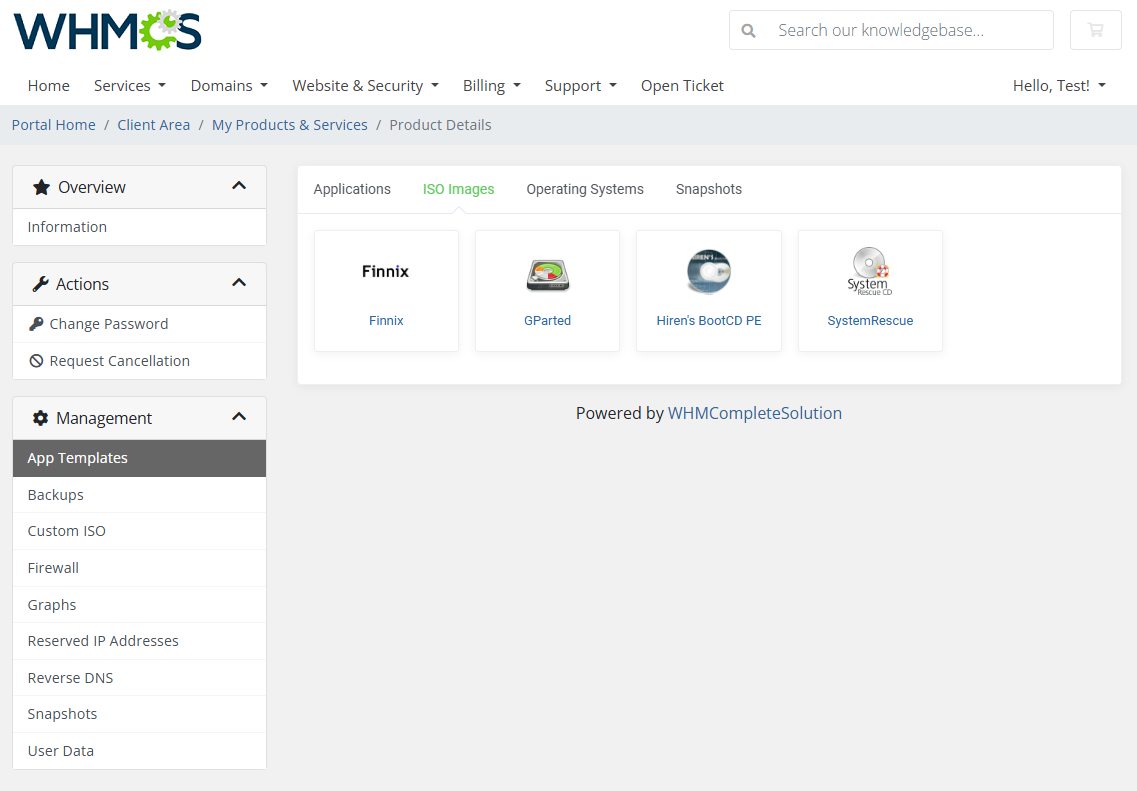Open the WHMCompleteSolution link
The width and height of the screenshot is (1137, 791).
[x=754, y=413]
